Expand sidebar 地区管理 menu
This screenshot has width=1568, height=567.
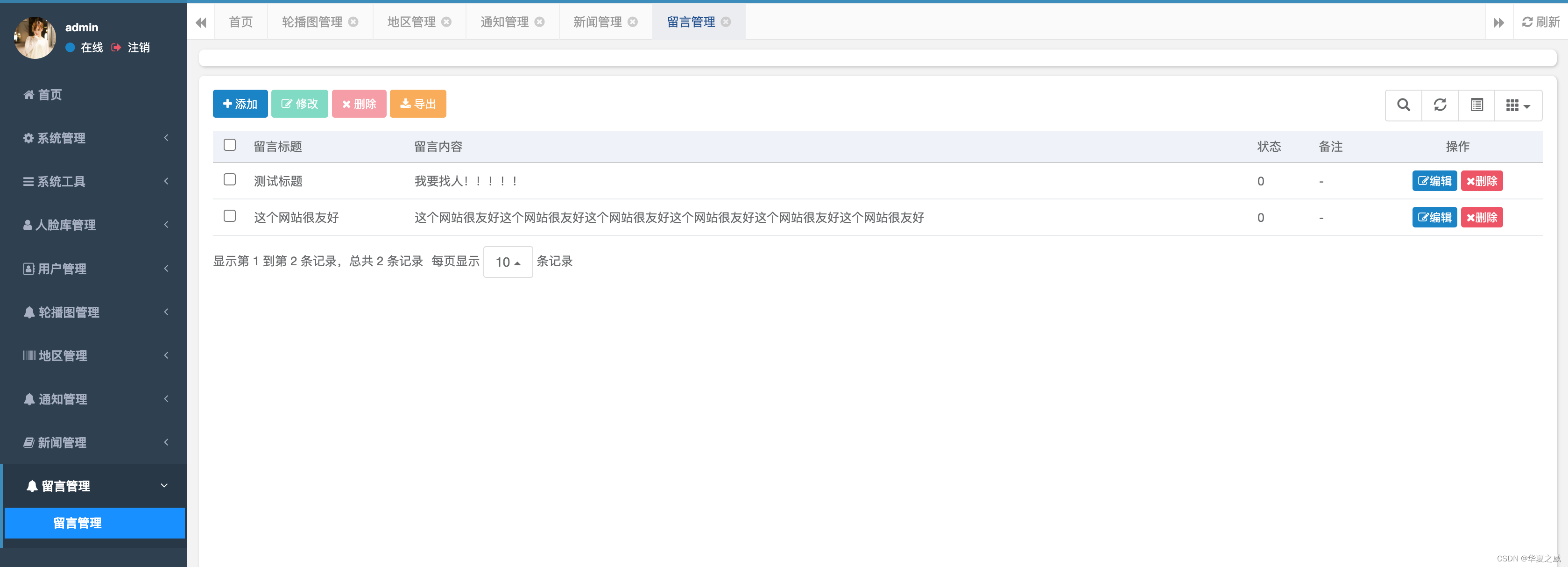pos(93,356)
